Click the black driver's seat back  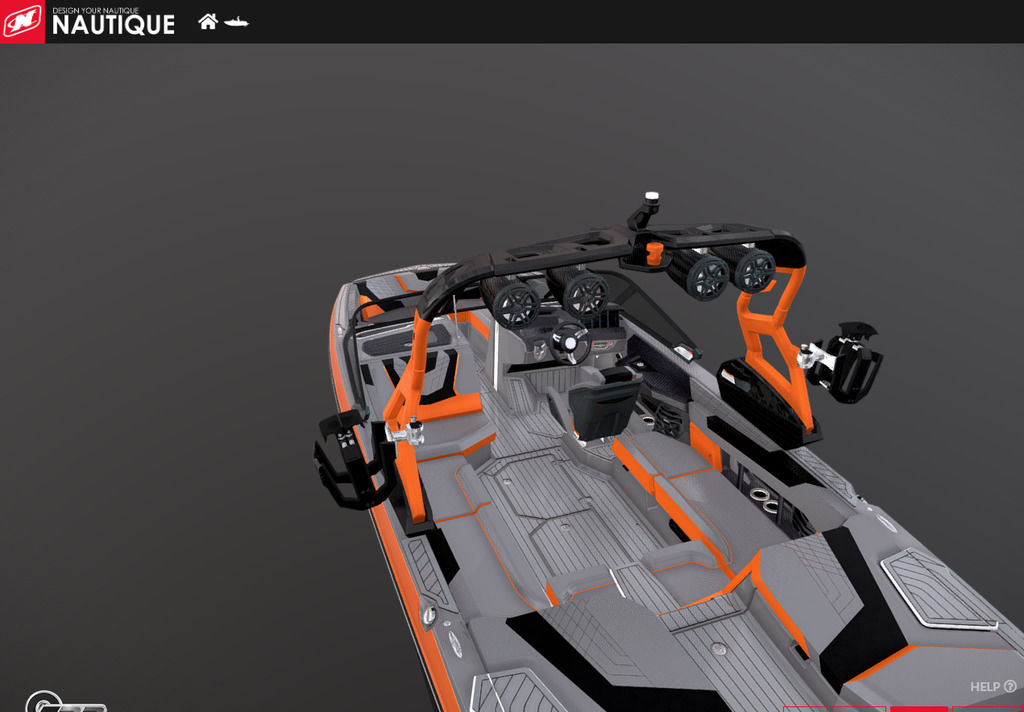(604, 405)
